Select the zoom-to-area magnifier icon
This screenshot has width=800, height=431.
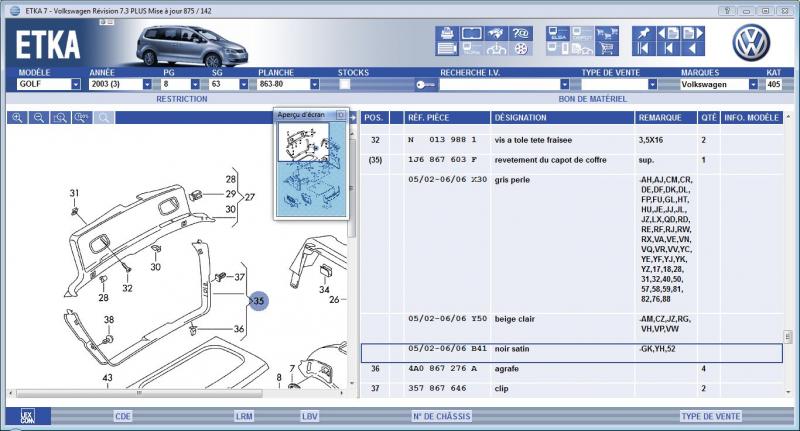(x=60, y=118)
